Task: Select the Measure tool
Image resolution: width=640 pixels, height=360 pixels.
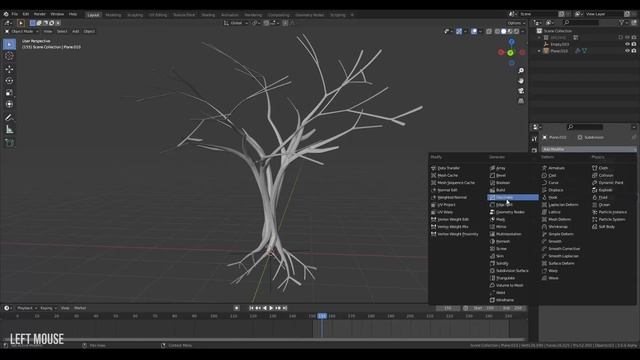Action: (x=9, y=130)
